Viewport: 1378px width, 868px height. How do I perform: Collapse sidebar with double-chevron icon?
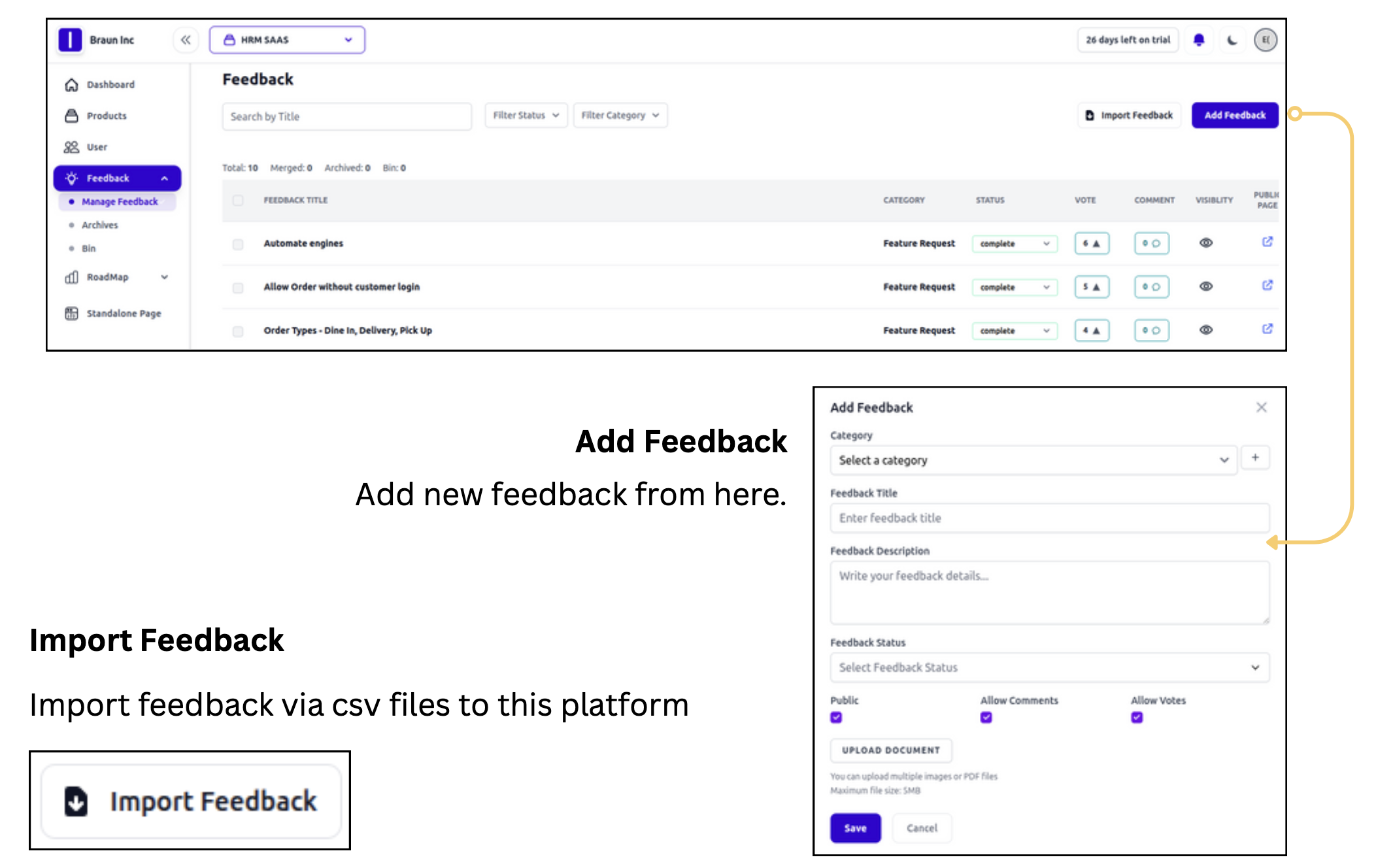(x=186, y=40)
